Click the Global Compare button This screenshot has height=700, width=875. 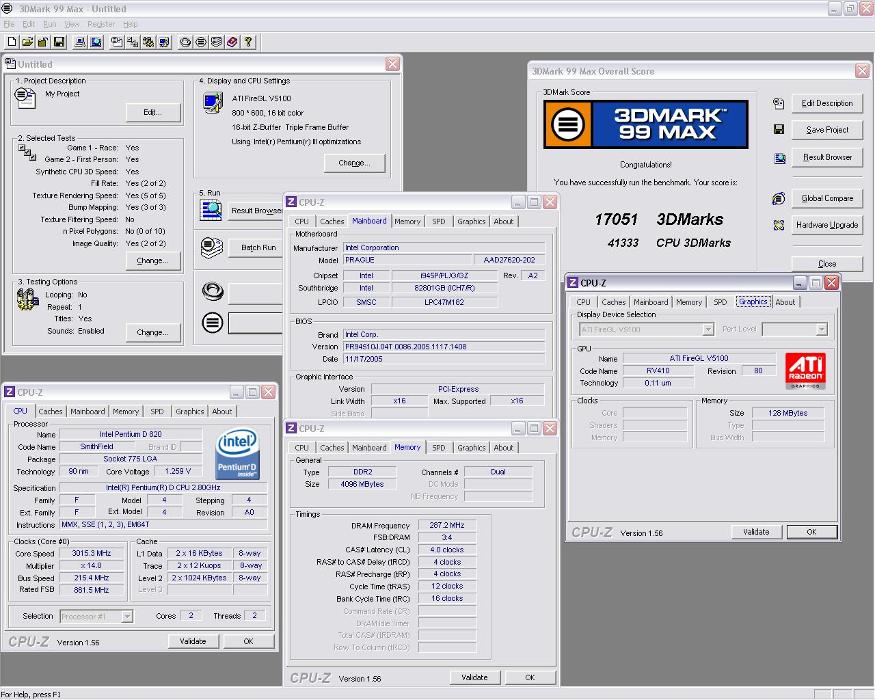coord(826,198)
